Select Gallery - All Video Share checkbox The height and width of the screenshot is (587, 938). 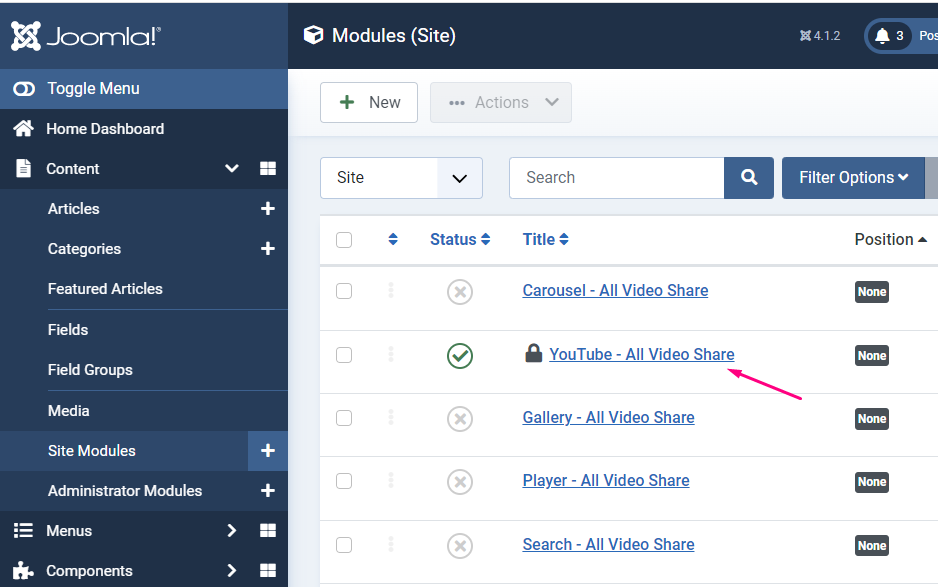344,418
